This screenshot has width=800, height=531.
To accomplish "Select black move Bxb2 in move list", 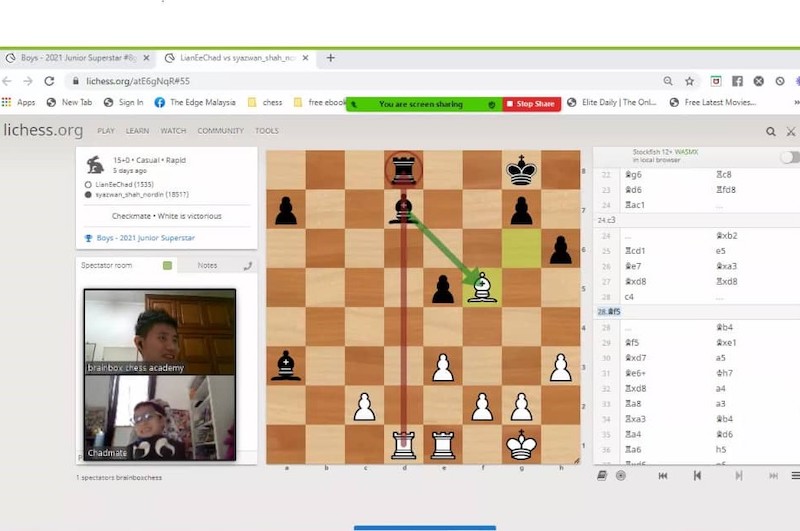I will (727, 236).
